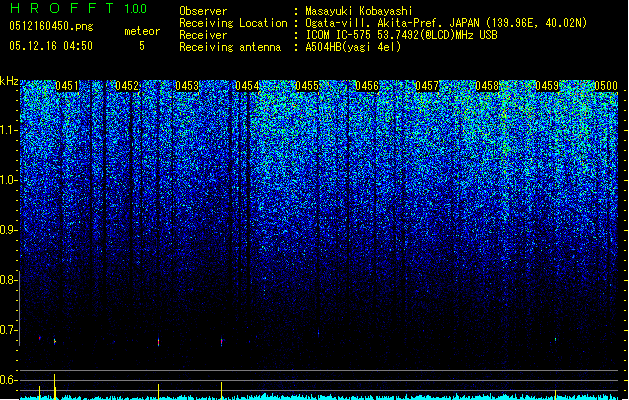Click the faint echo below the 0459 marker
This screenshot has height=400, width=629.
click(x=556, y=339)
